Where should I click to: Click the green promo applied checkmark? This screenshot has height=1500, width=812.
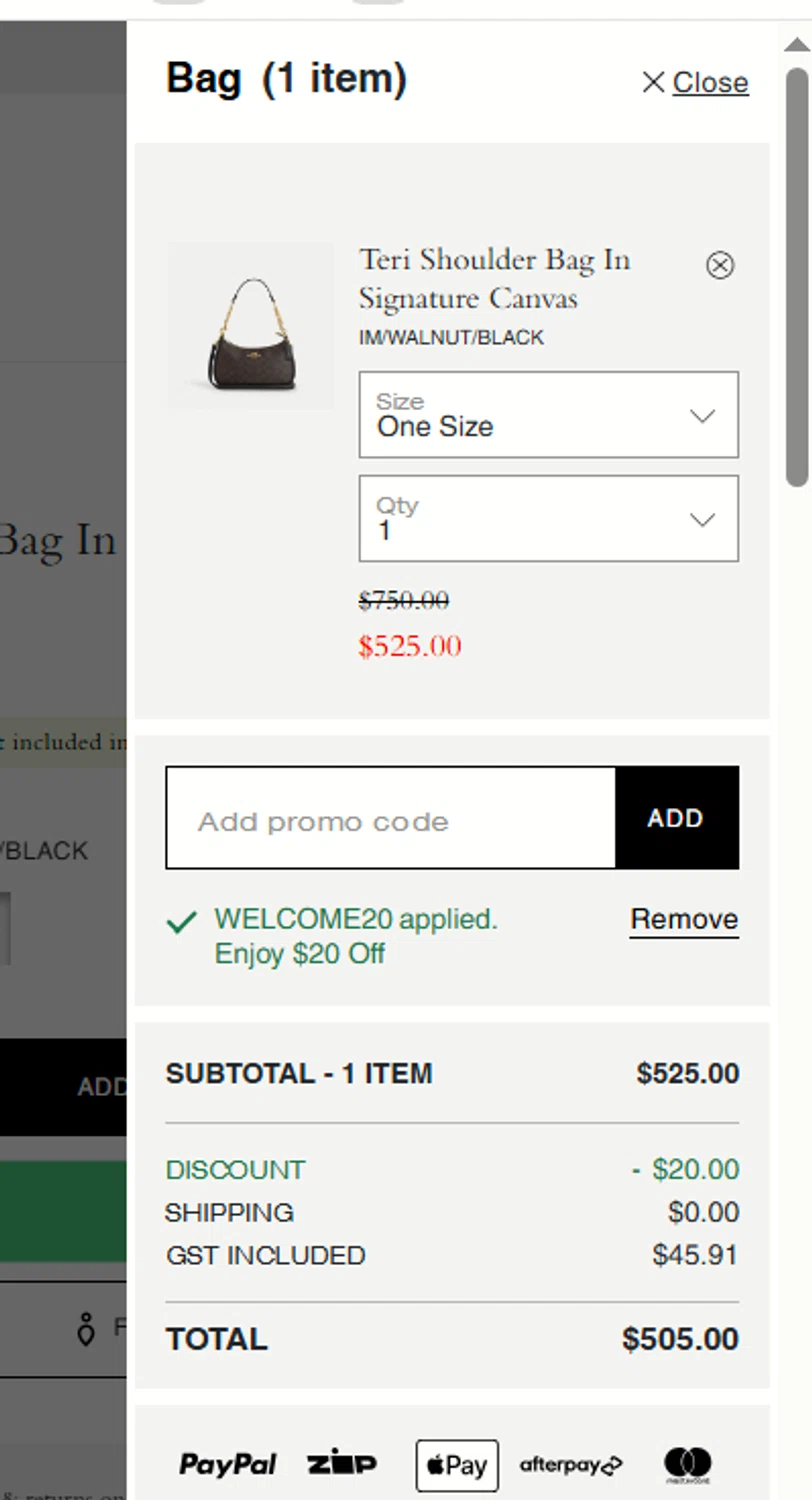181,922
